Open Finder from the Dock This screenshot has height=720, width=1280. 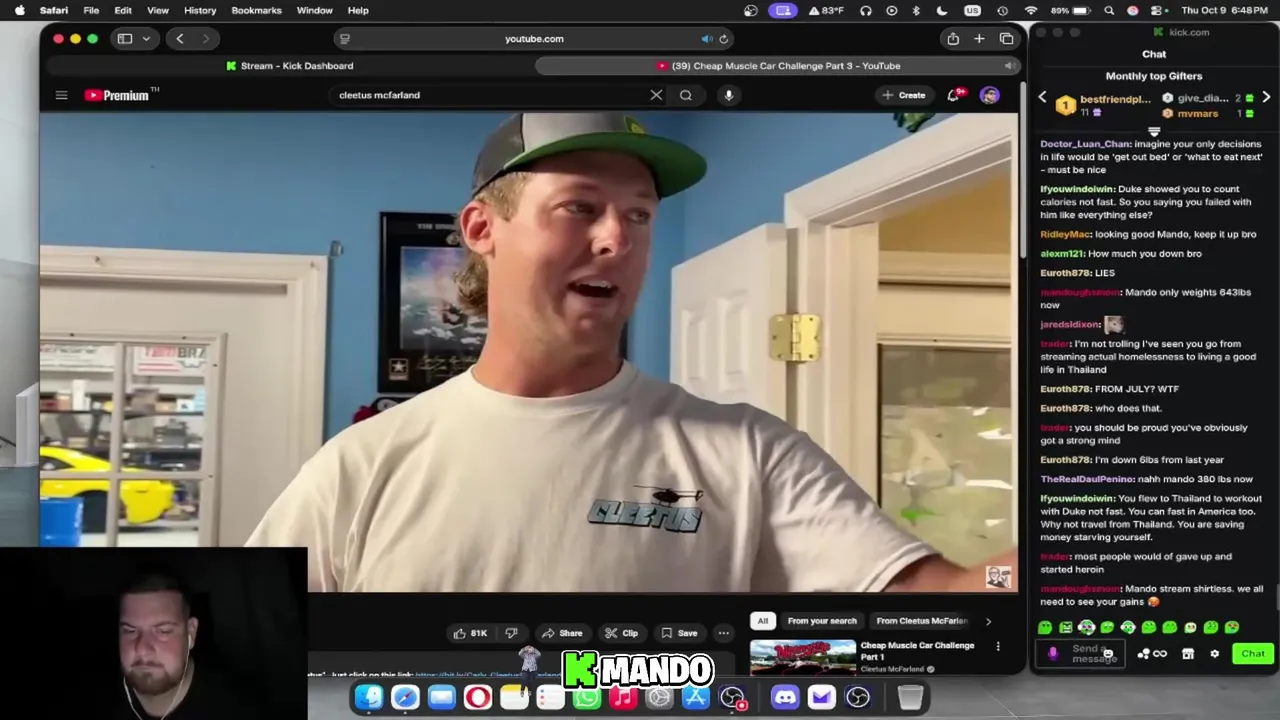coord(369,697)
